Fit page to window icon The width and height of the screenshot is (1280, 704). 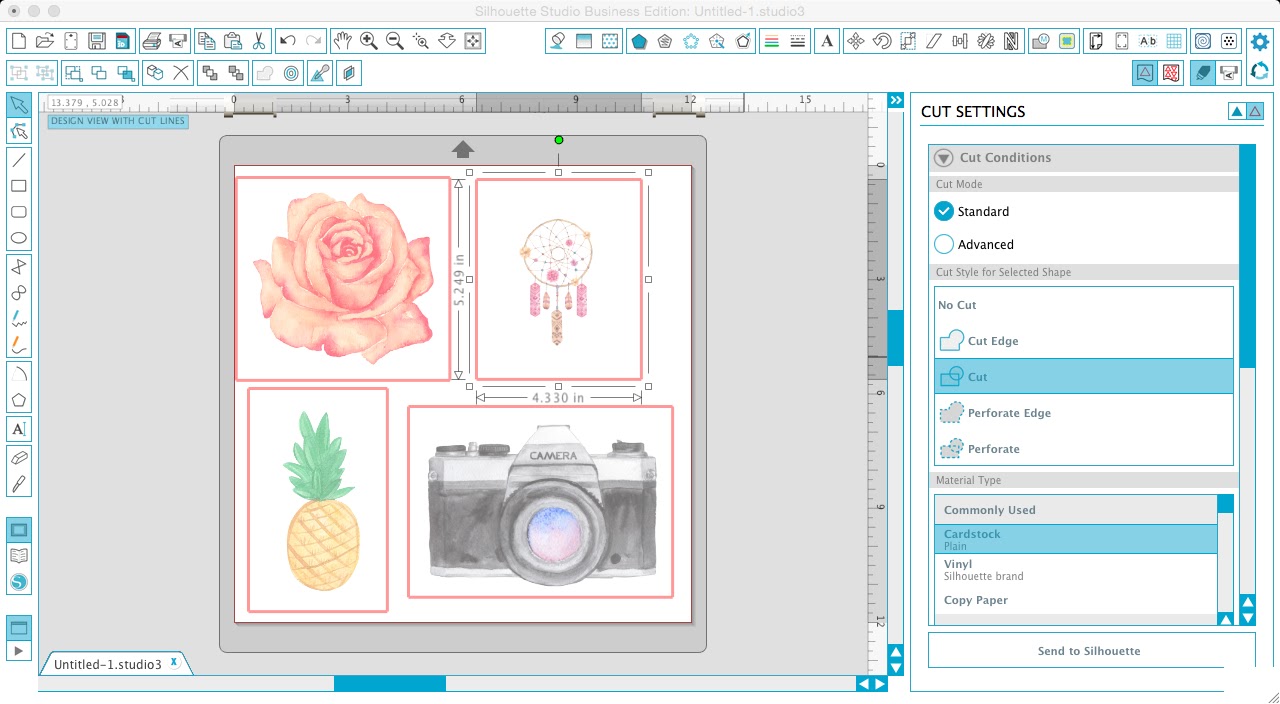pos(473,41)
